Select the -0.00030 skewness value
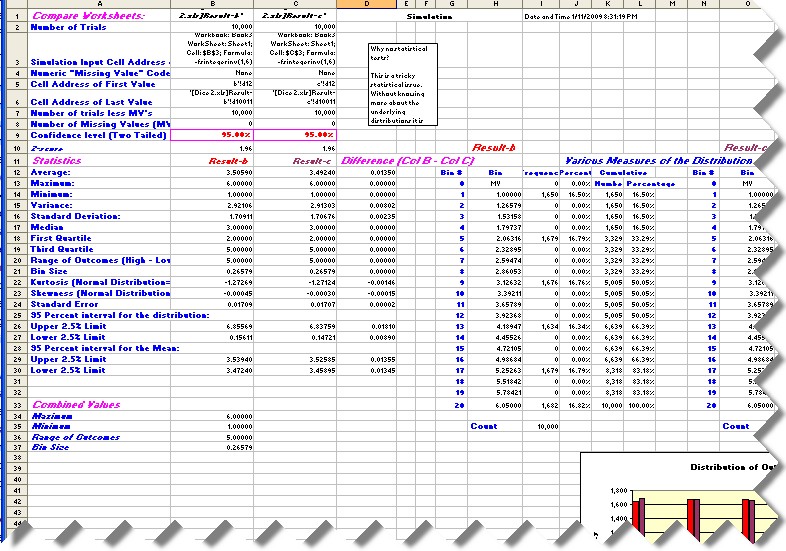The height and width of the screenshot is (551, 786). click(x=321, y=294)
